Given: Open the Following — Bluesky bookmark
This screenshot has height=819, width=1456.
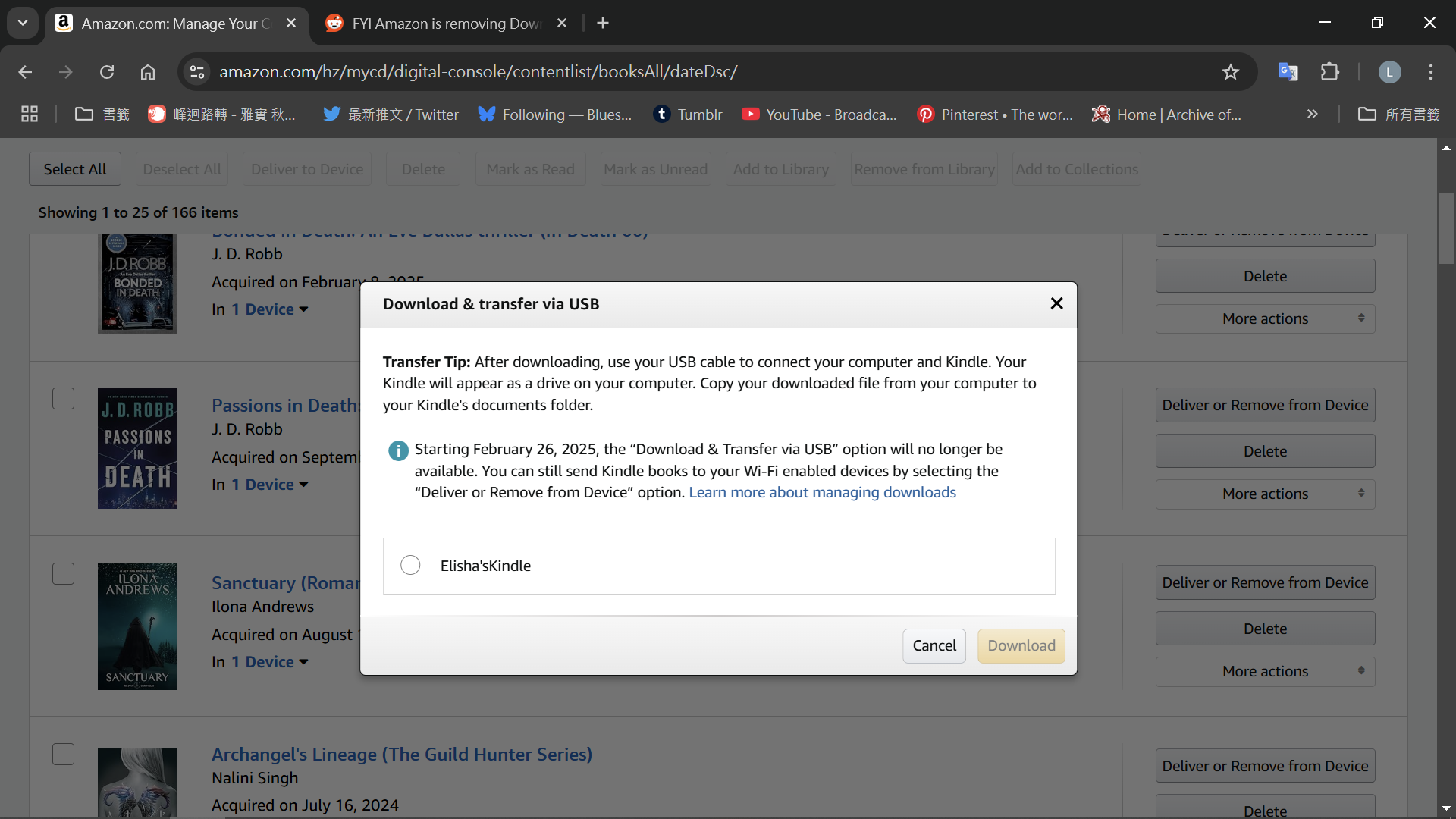Looking at the screenshot, I should tap(555, 115).
